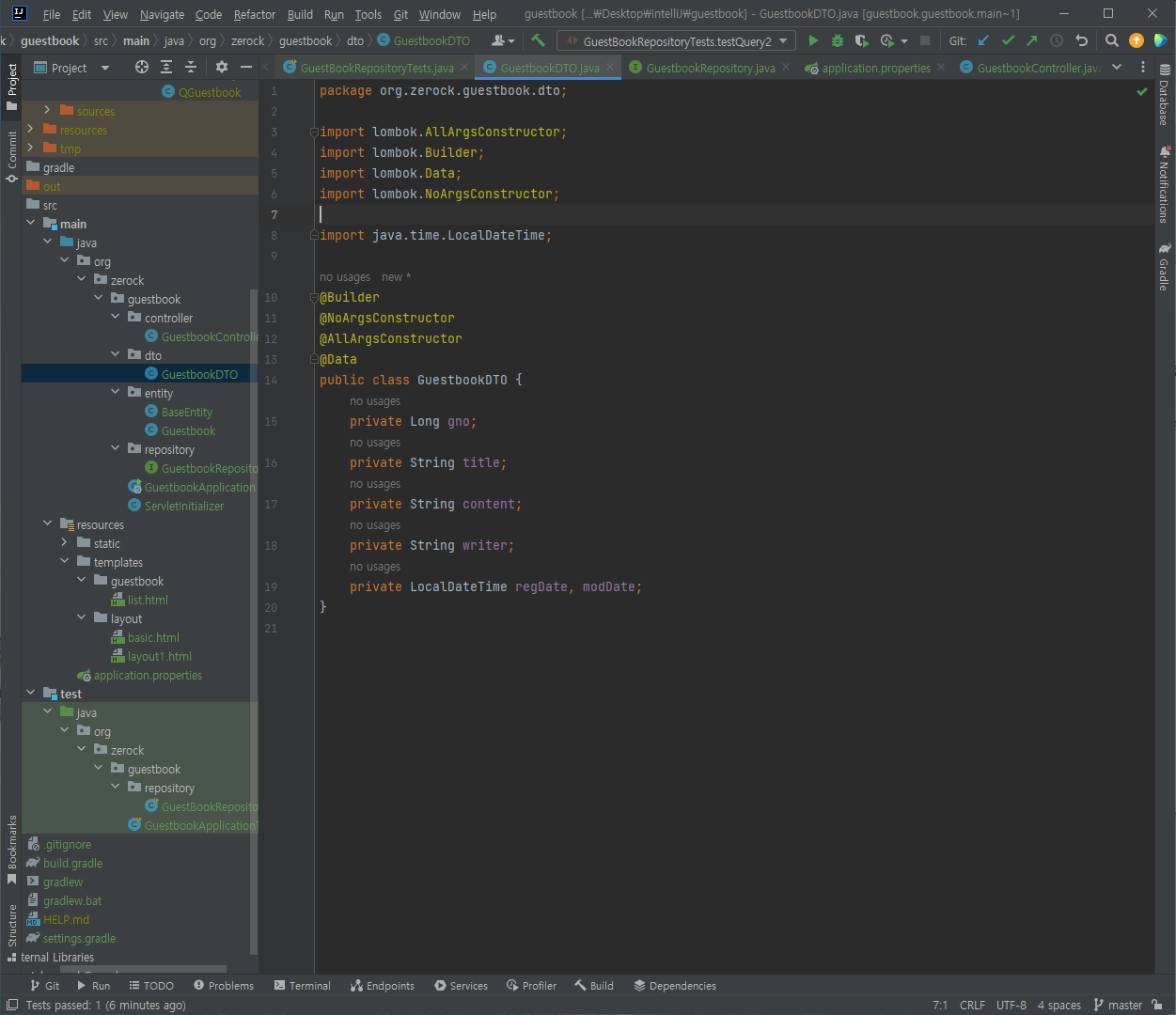Click Run with Coverage icon

[861, 40]
